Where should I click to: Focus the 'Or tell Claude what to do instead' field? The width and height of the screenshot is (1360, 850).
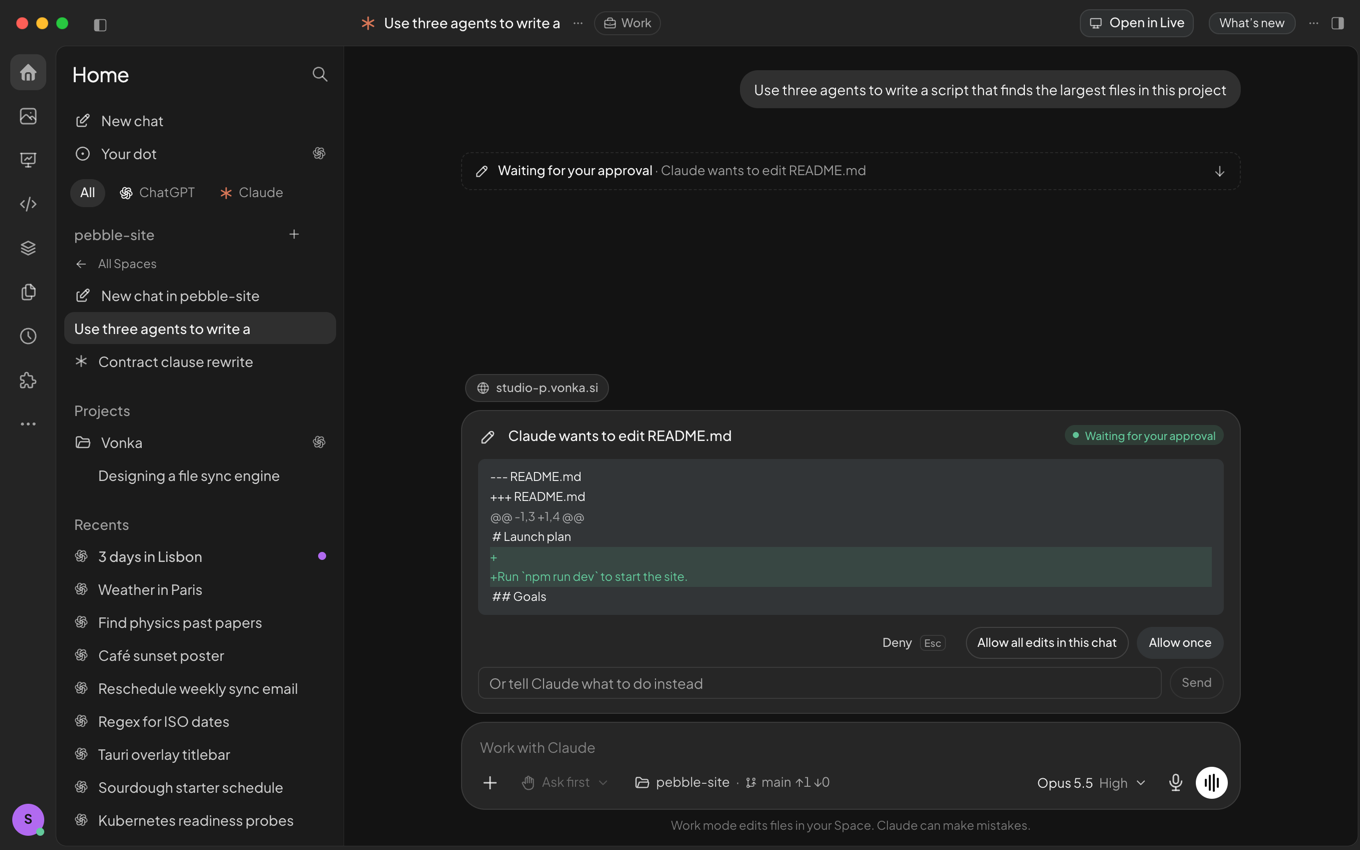pyautogui.click(x=819, y=683)
